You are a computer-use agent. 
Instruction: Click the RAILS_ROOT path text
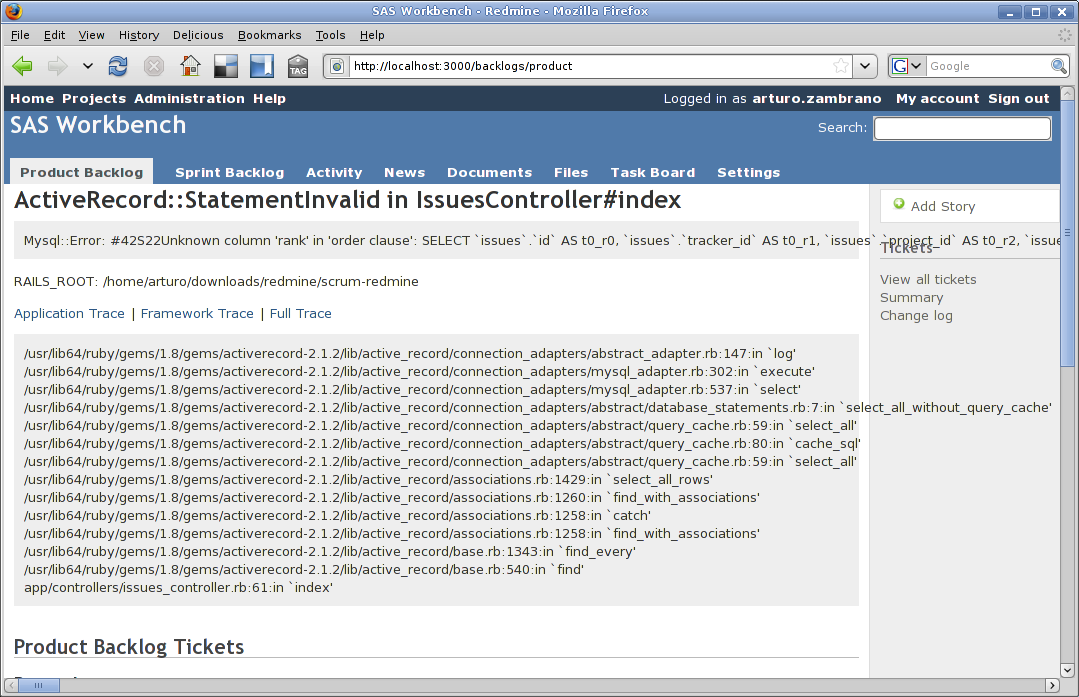[216, 281]
